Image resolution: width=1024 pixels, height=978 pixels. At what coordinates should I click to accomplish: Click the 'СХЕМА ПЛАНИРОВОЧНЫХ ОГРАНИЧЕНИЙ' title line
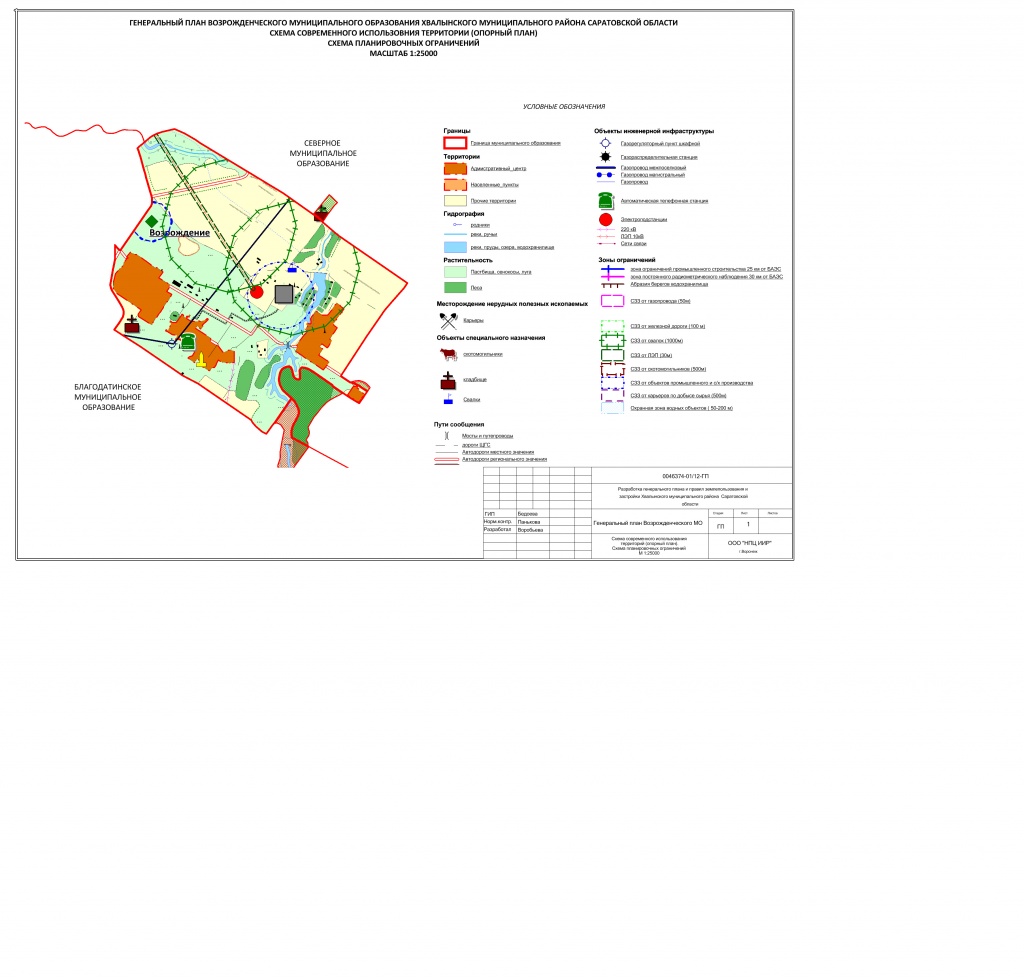pyautogui.click(x=404, y=43)
